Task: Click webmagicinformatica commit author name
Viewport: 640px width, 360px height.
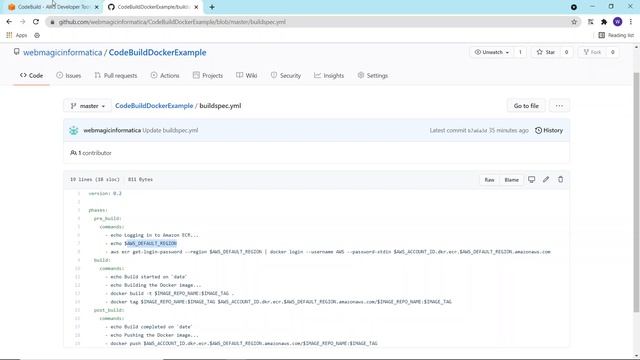Action: pos(112,130)
